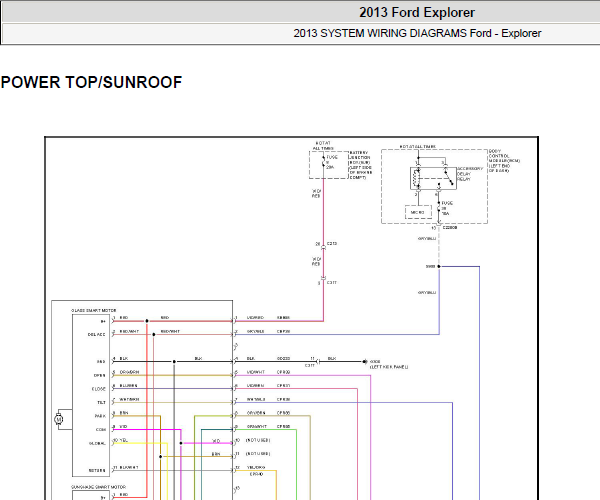
Task: Click the "B+" pin label of the glass smart motor
Action: click(103, 321)
